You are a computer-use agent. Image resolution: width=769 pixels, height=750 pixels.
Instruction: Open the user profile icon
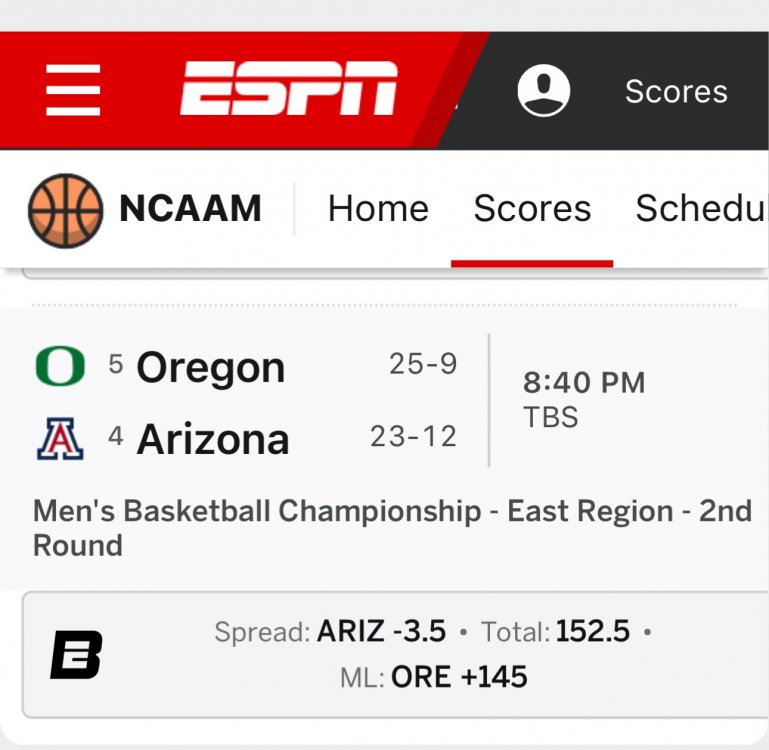pyautogui.click(x=543, y=91)
